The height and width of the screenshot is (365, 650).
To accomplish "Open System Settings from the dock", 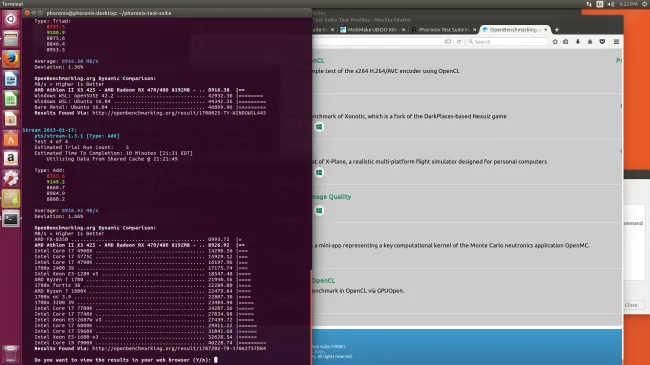I will point(11,179).
